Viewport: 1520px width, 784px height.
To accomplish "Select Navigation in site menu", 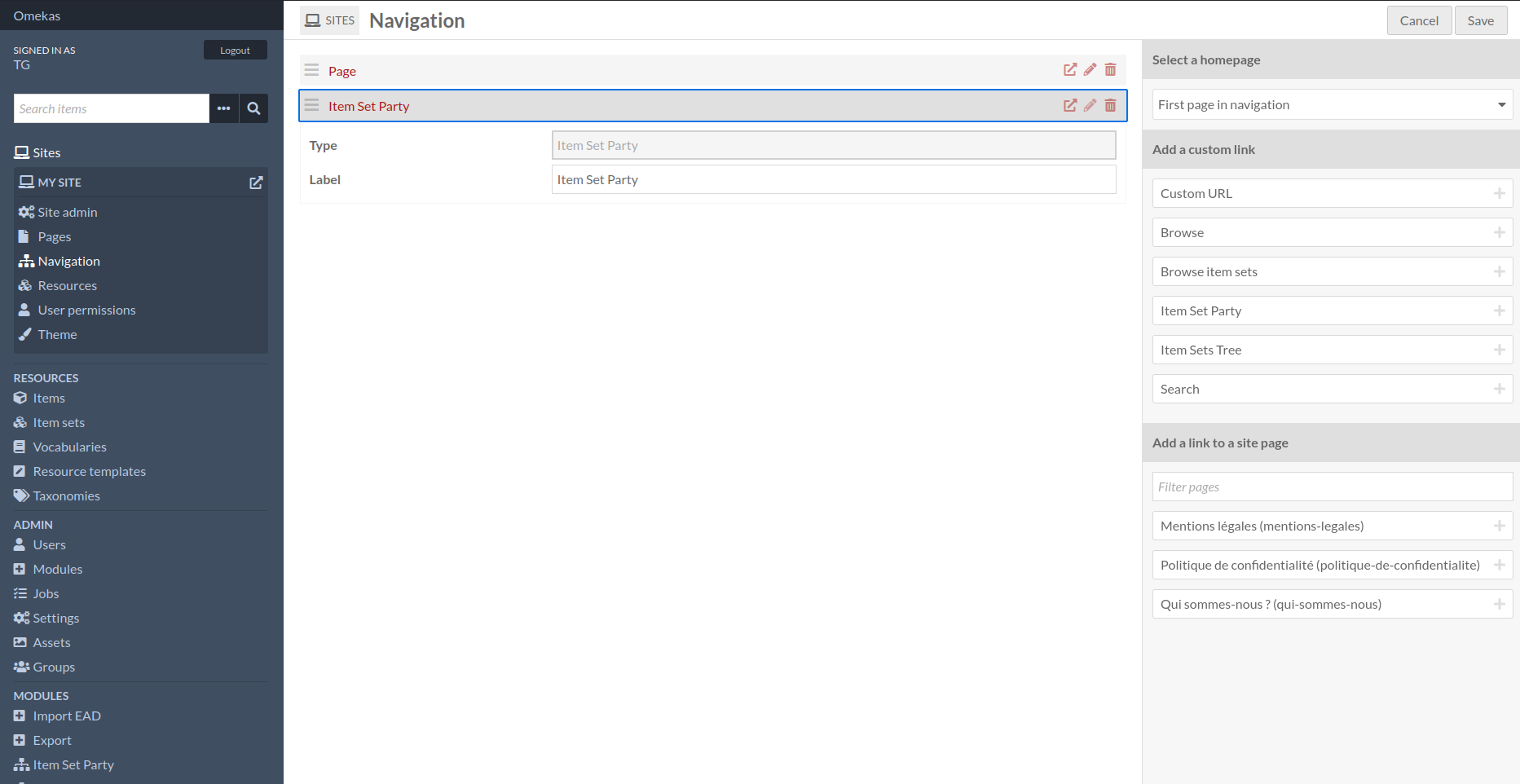I will (60, 261).
